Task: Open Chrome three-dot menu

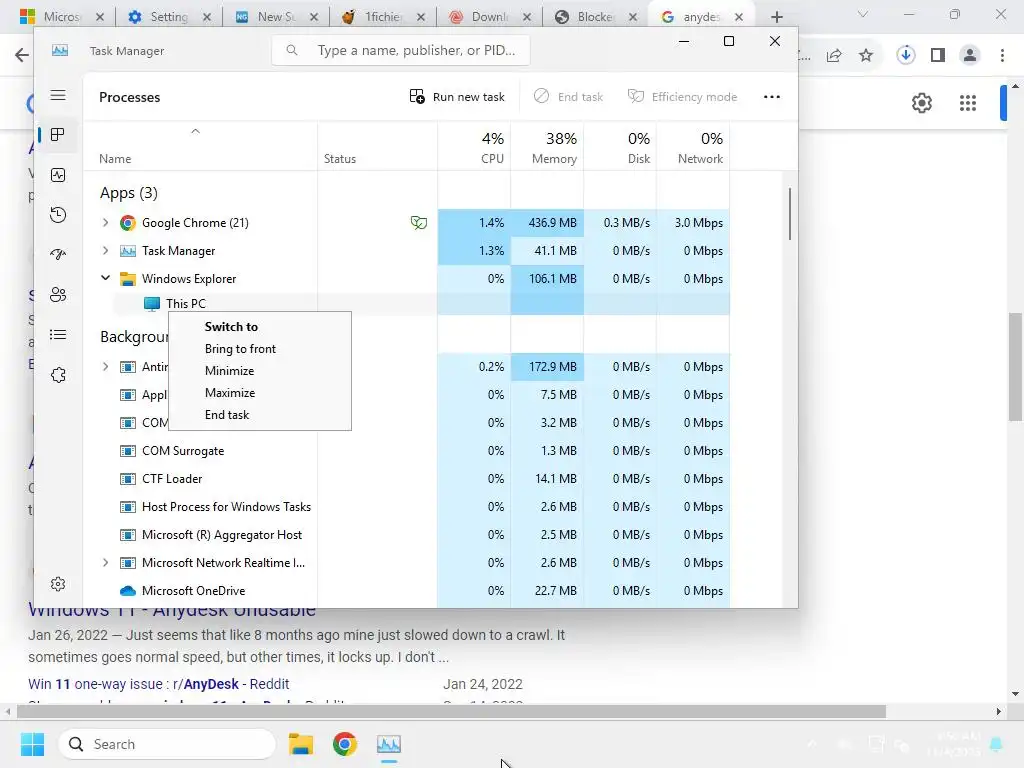Action: [x=1002, y=56]
